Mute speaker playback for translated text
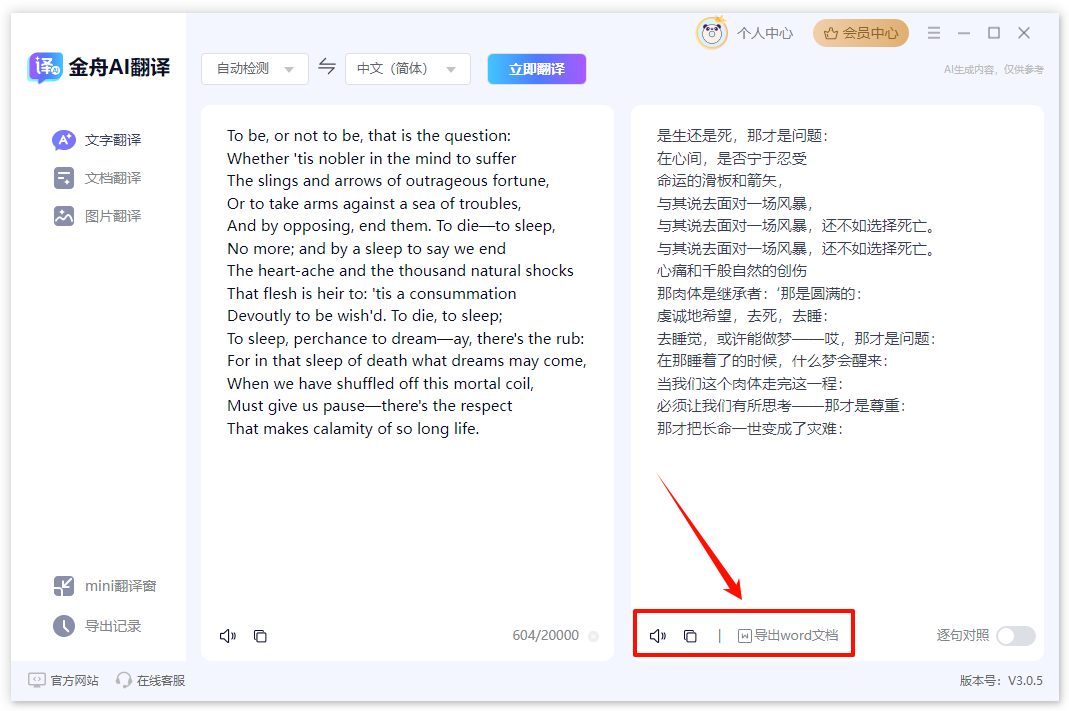The image size is (1069, 711). point(657,634)
